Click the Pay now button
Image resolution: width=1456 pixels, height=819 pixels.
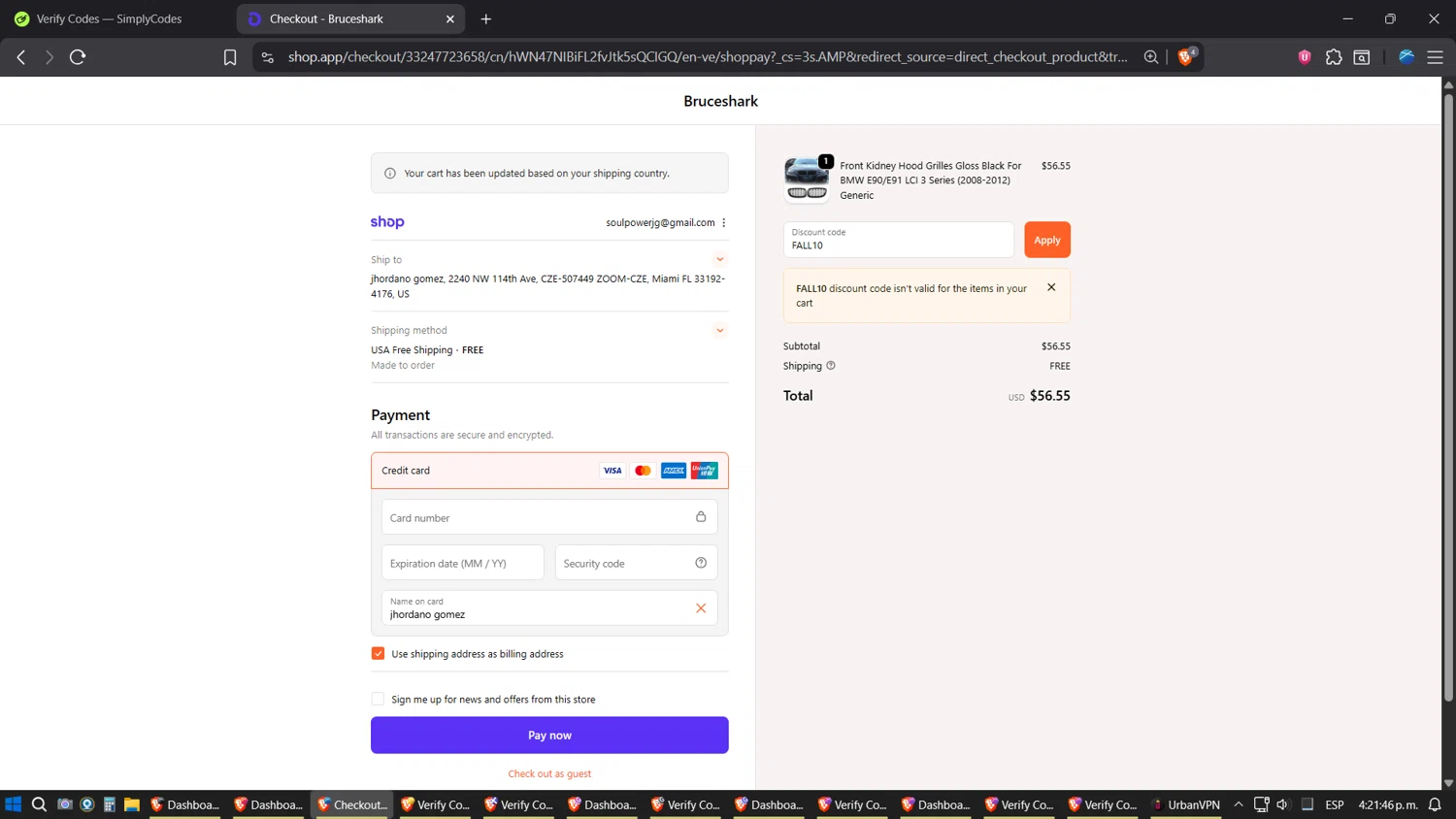[549, 736]
